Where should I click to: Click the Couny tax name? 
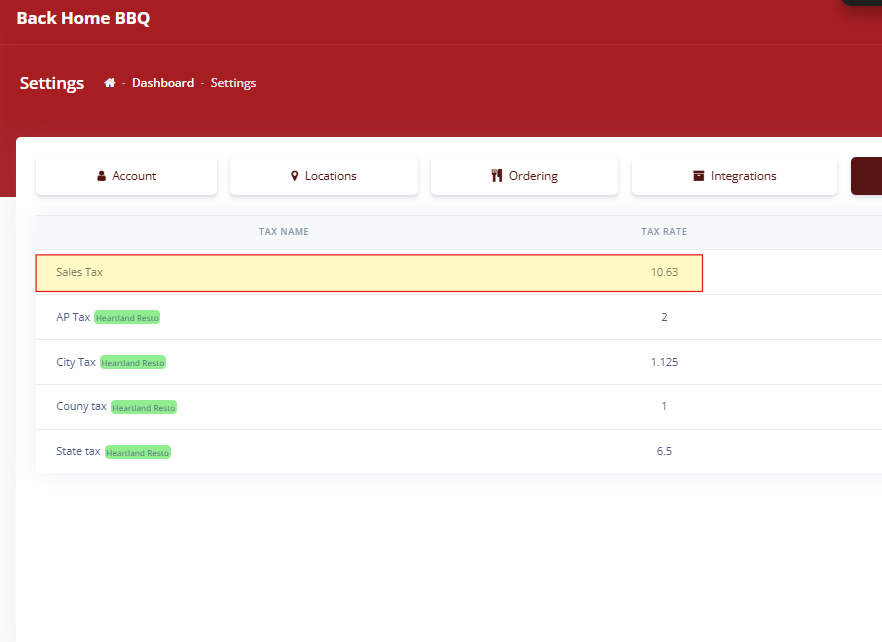(81, 407)
